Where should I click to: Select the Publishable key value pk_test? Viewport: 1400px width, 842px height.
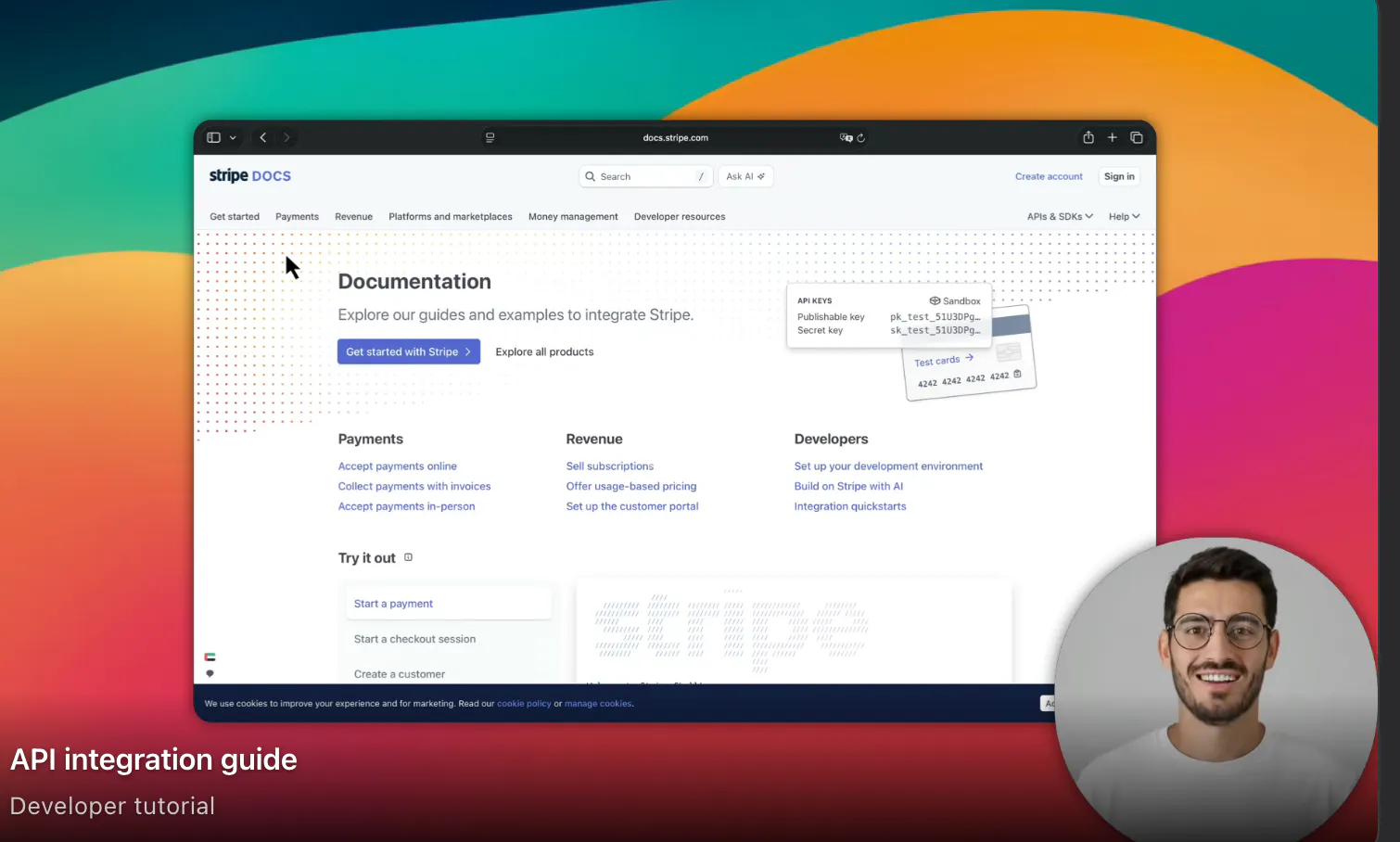tap(935, 317)
